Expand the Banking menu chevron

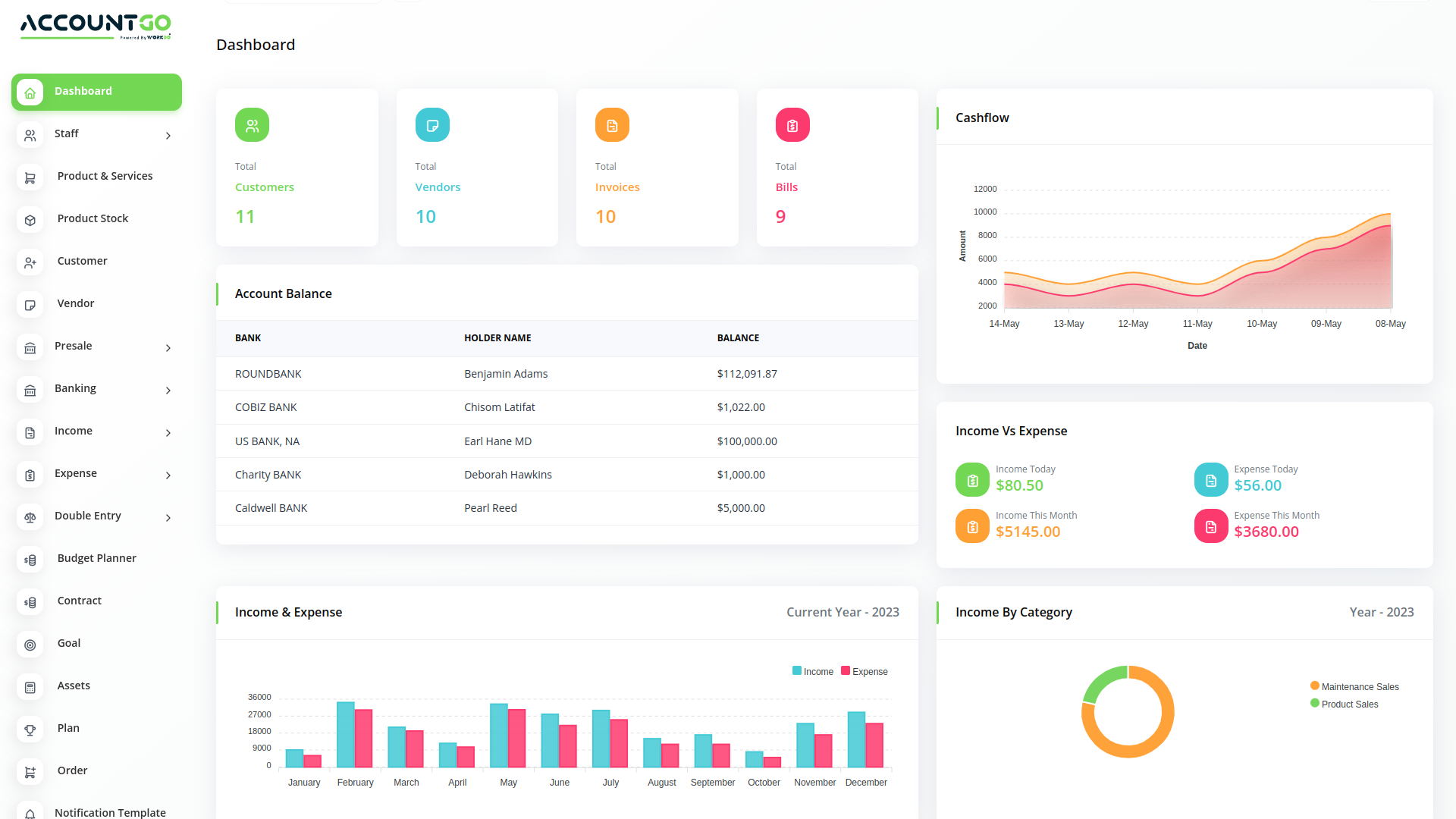[168, 391]
